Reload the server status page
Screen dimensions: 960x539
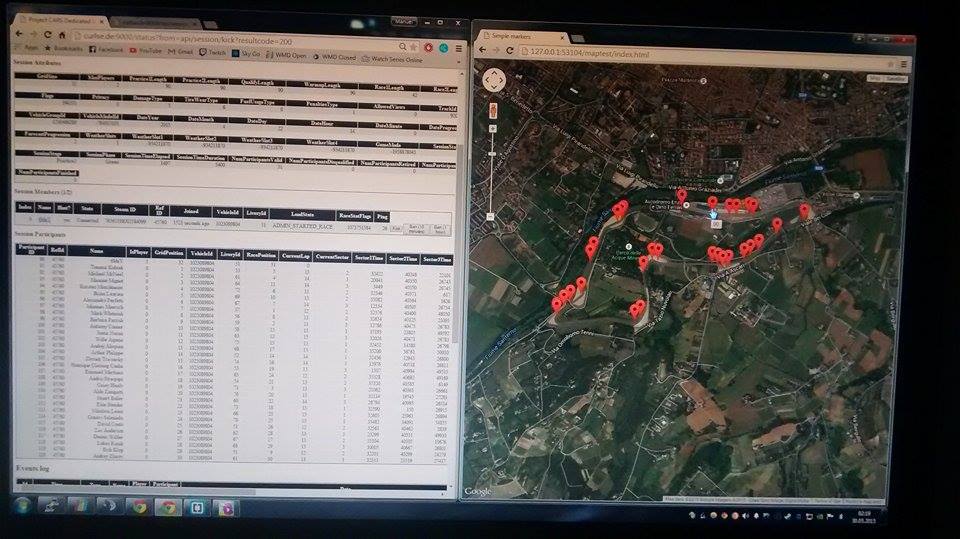tap(46, 34)
